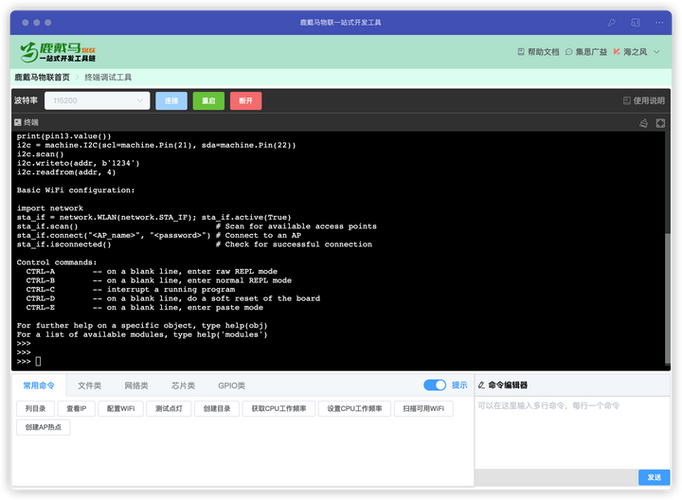
Task: Click the 创建AP热点 command button
Action: pos(43,427)
